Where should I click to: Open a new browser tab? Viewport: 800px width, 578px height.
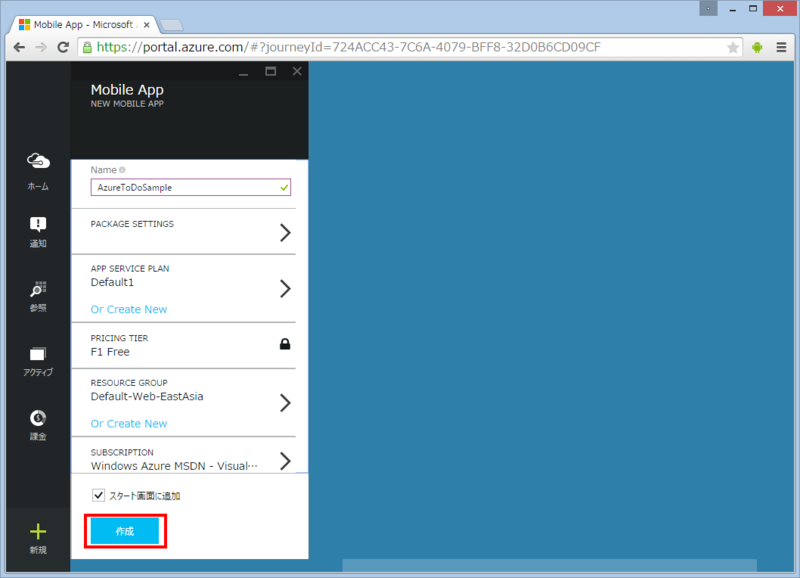(171, 24)
